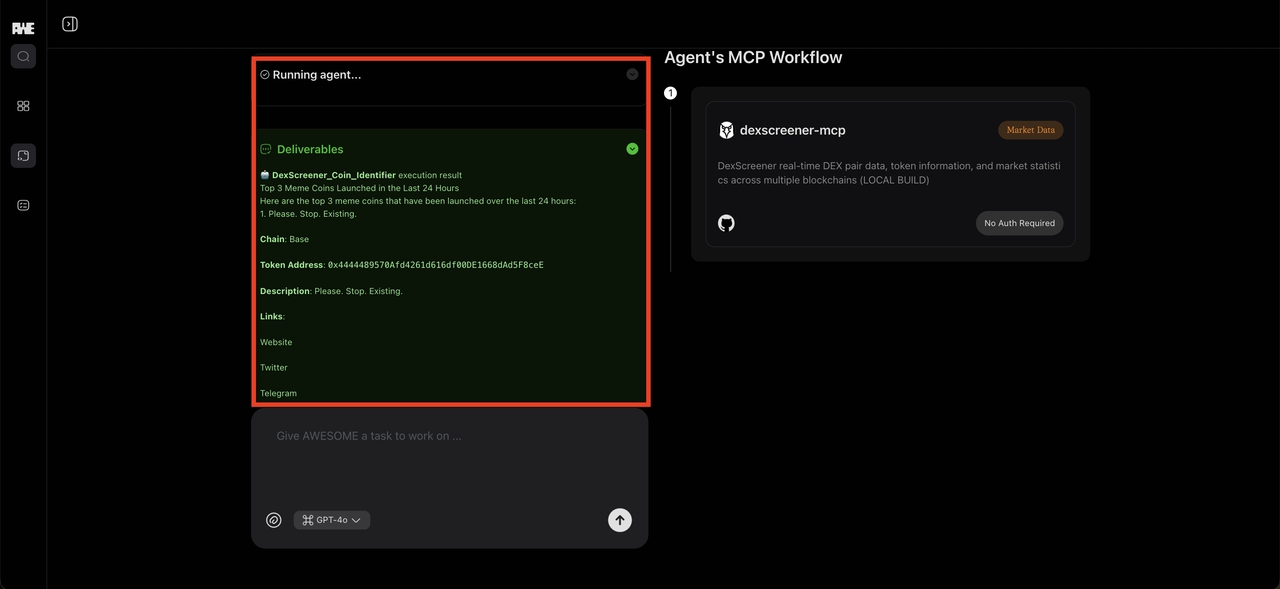Toggle the sidebar panel expand icon
Viewport: 1280px width, 589px height.
click(70, 24)
